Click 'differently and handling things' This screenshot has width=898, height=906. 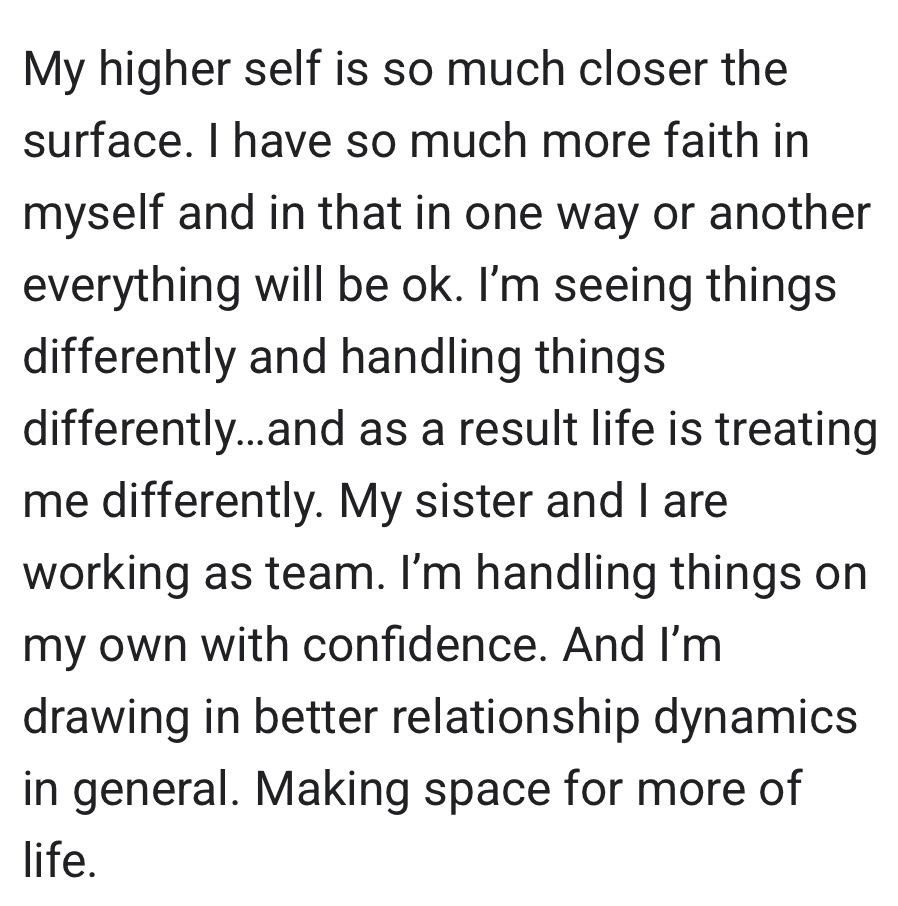[x=344, y=359]
